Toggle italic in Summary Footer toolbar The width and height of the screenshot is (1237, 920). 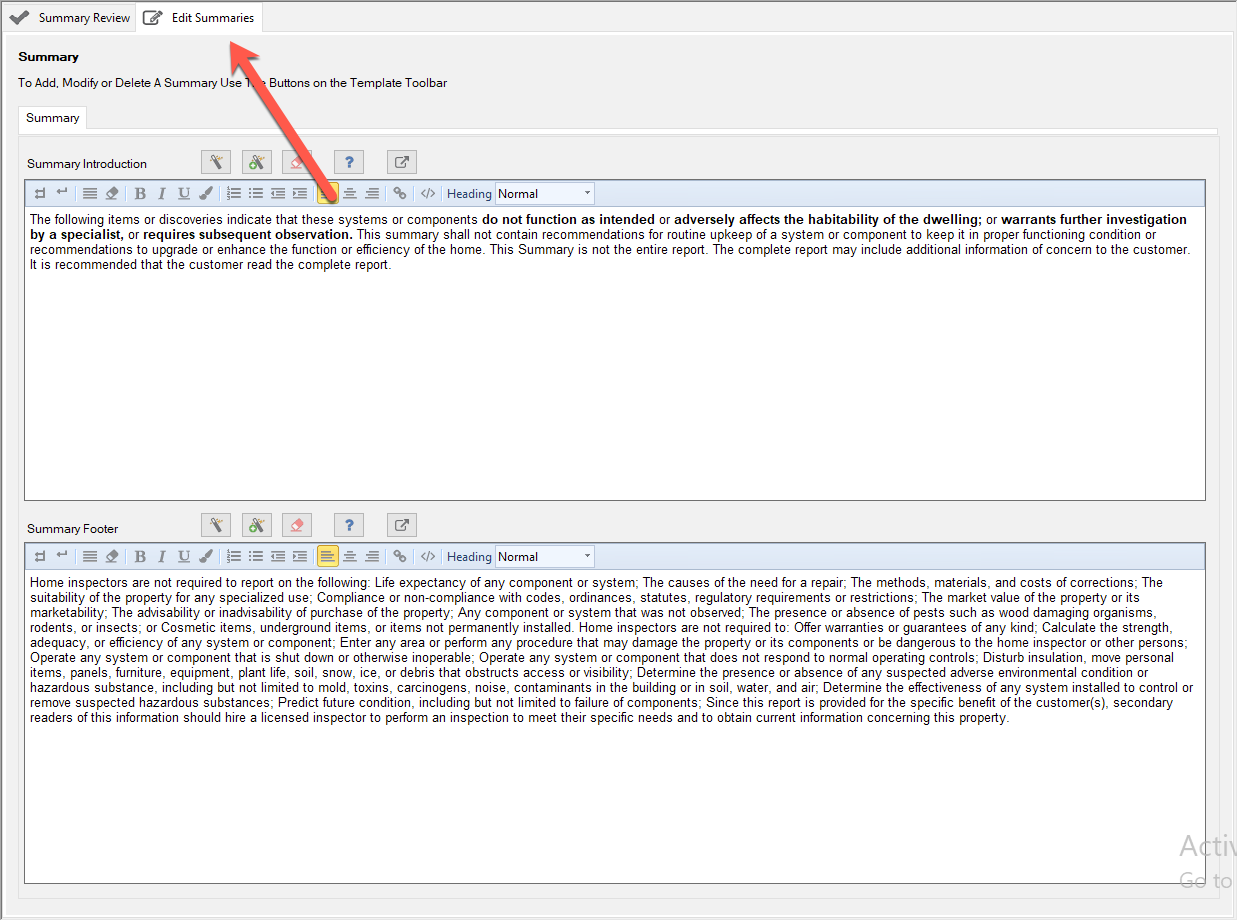click(162, 557)
